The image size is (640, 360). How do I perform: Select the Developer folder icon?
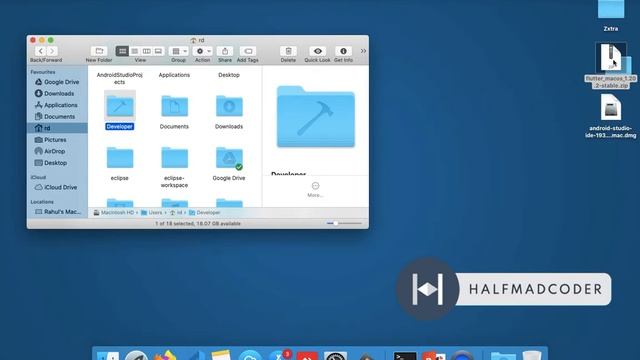coord(120,106)
